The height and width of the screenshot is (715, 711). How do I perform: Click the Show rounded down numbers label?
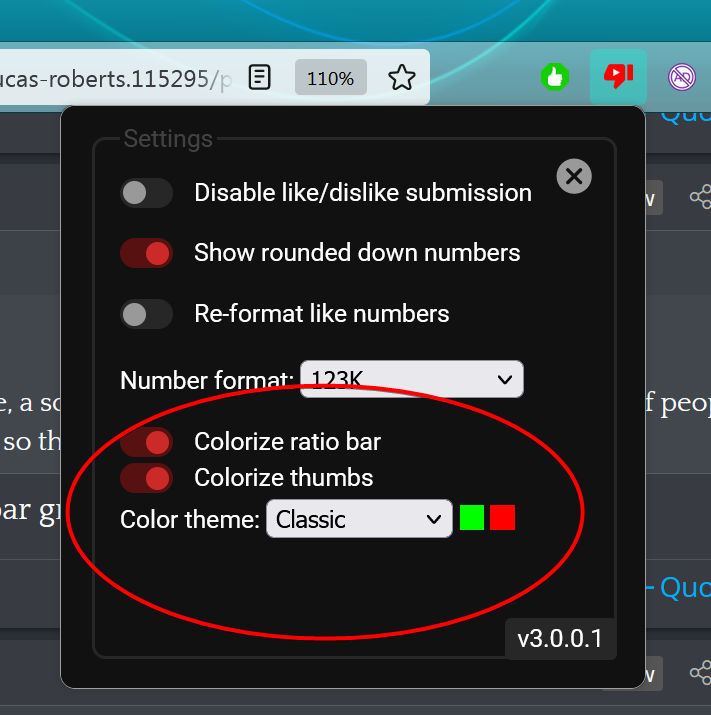[357, 253]
